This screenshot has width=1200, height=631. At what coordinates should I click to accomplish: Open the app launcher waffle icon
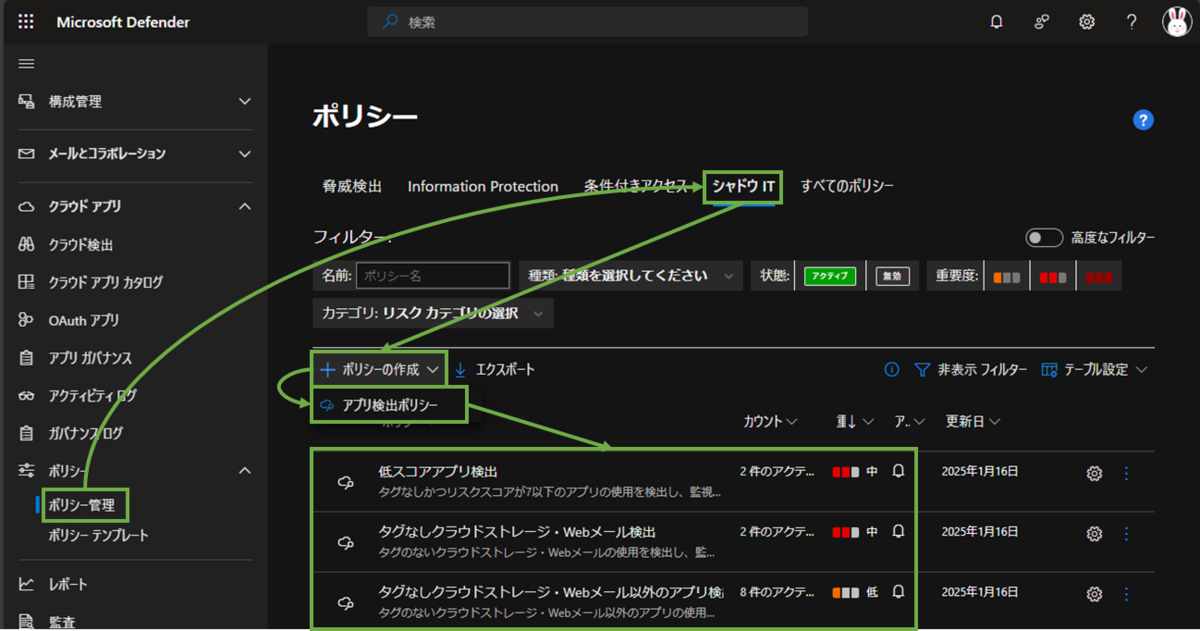(x=26, y=22)
